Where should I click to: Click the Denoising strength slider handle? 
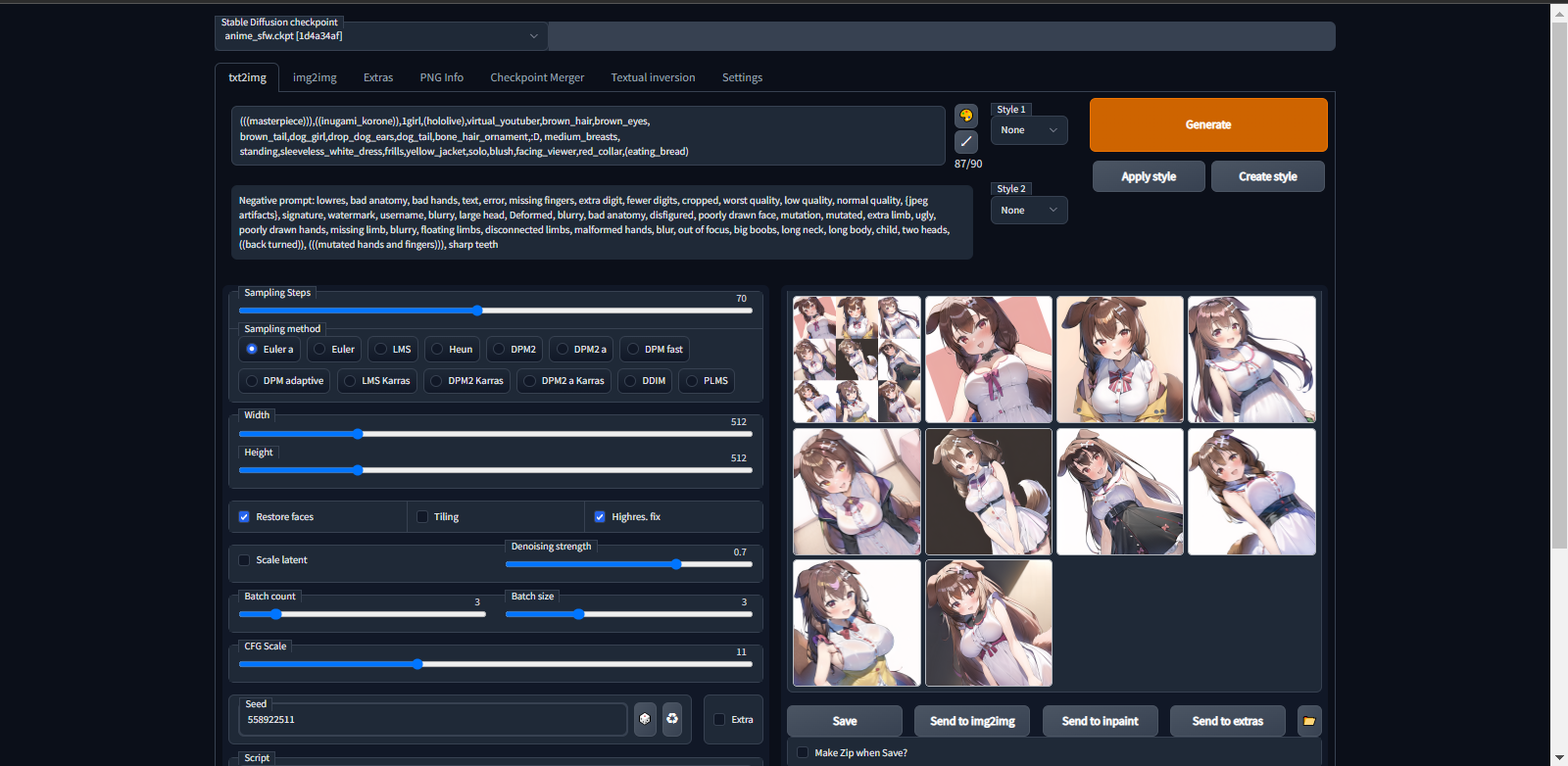point(676,564)
